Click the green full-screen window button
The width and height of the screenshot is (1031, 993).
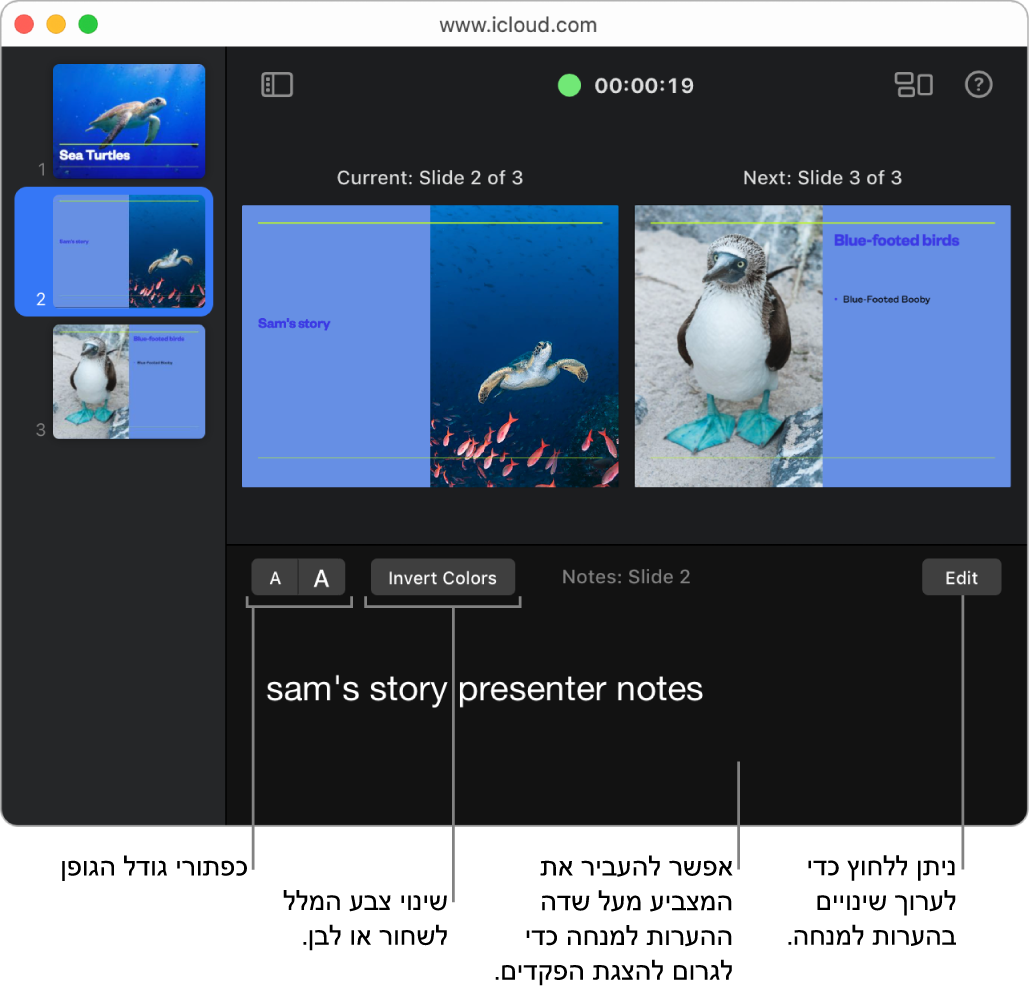click(88, 24)
